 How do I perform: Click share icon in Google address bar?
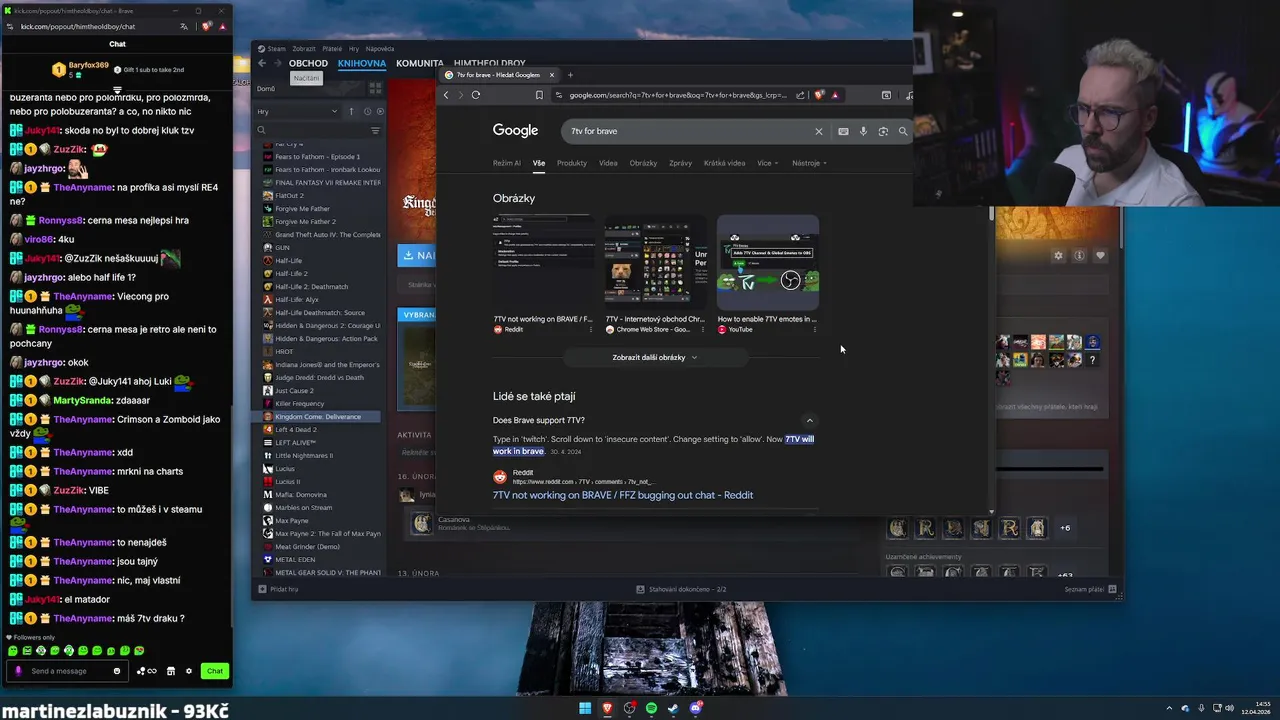800,95
